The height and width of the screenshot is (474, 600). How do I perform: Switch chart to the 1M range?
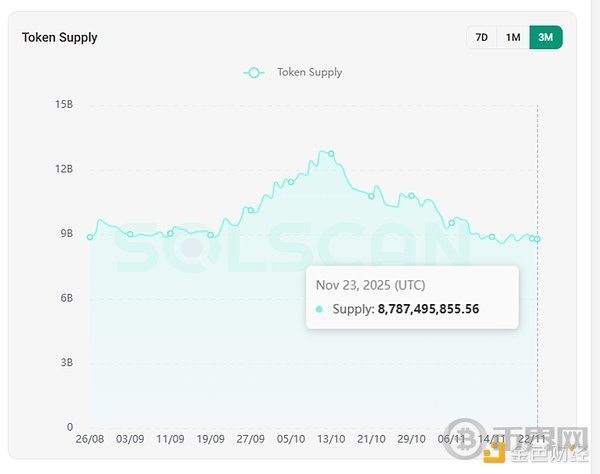tap(513, 37)
